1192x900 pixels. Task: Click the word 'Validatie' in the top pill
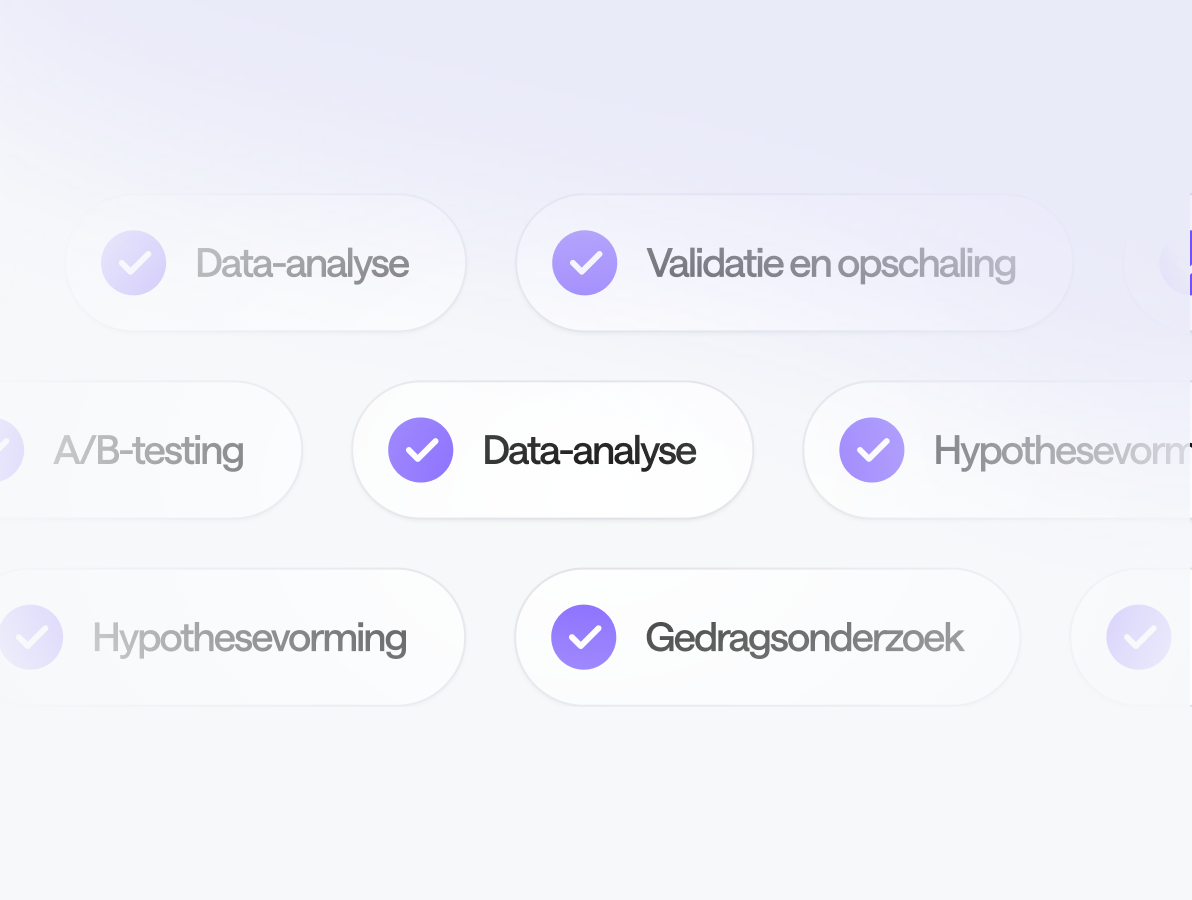[714, 264]
